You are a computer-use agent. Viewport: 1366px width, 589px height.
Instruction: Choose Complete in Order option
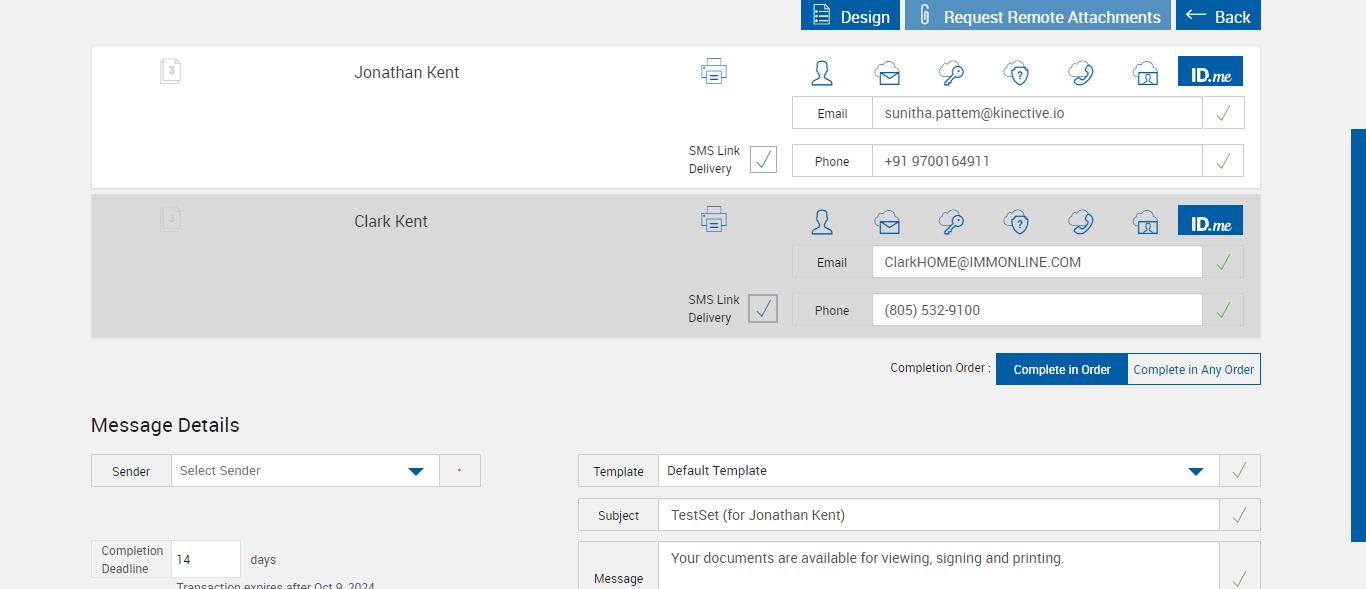[1061, 369]
